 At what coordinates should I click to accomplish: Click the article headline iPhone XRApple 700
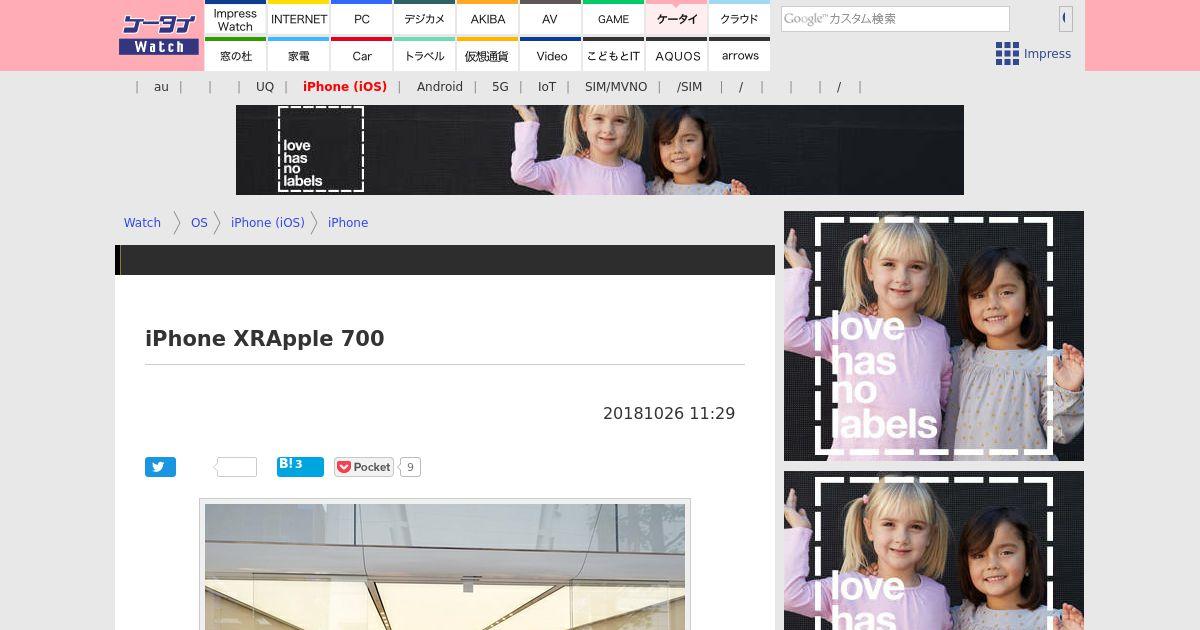[265, 339]
